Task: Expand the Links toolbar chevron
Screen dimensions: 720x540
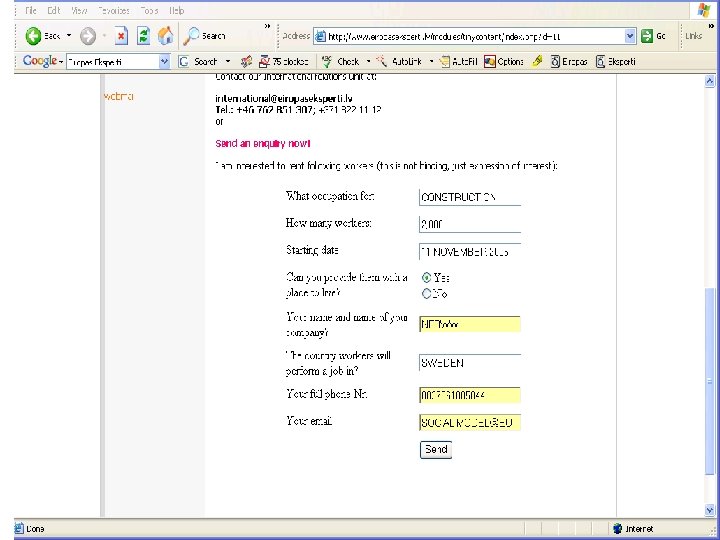Action: tap(711, 26)
